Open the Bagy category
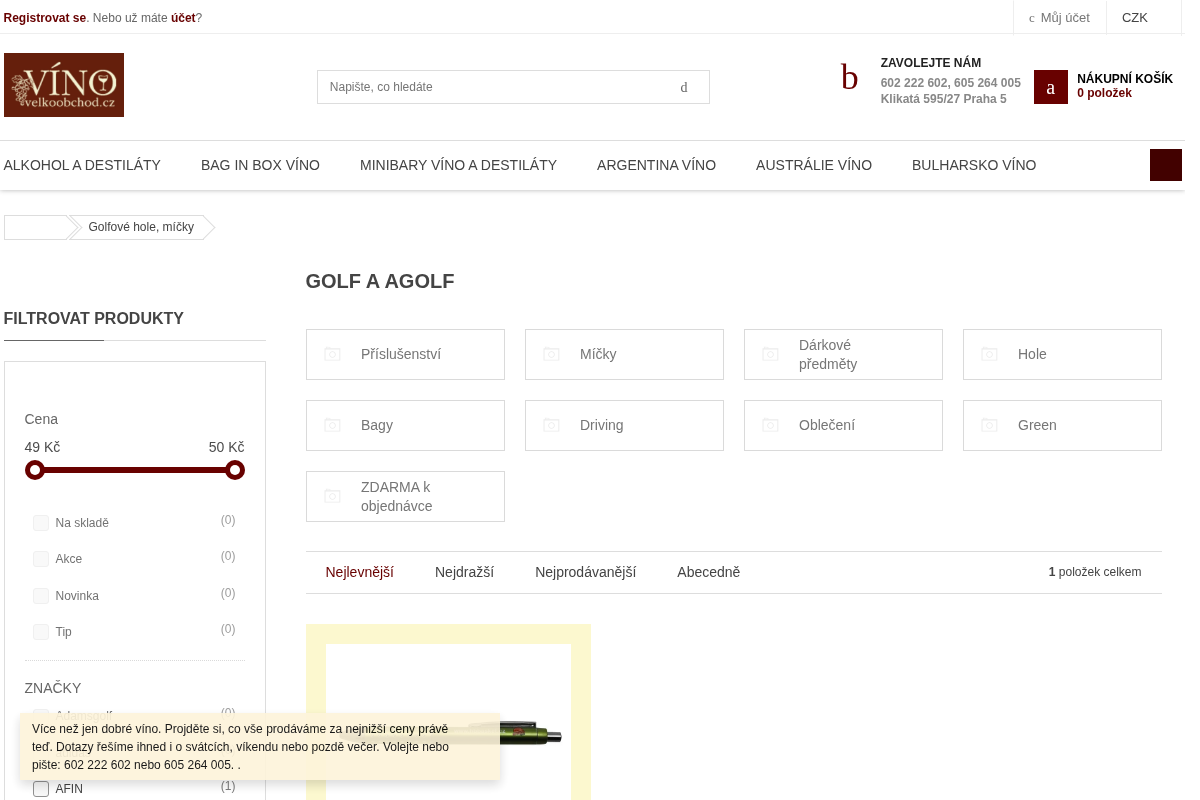 [x=405, y=425]
